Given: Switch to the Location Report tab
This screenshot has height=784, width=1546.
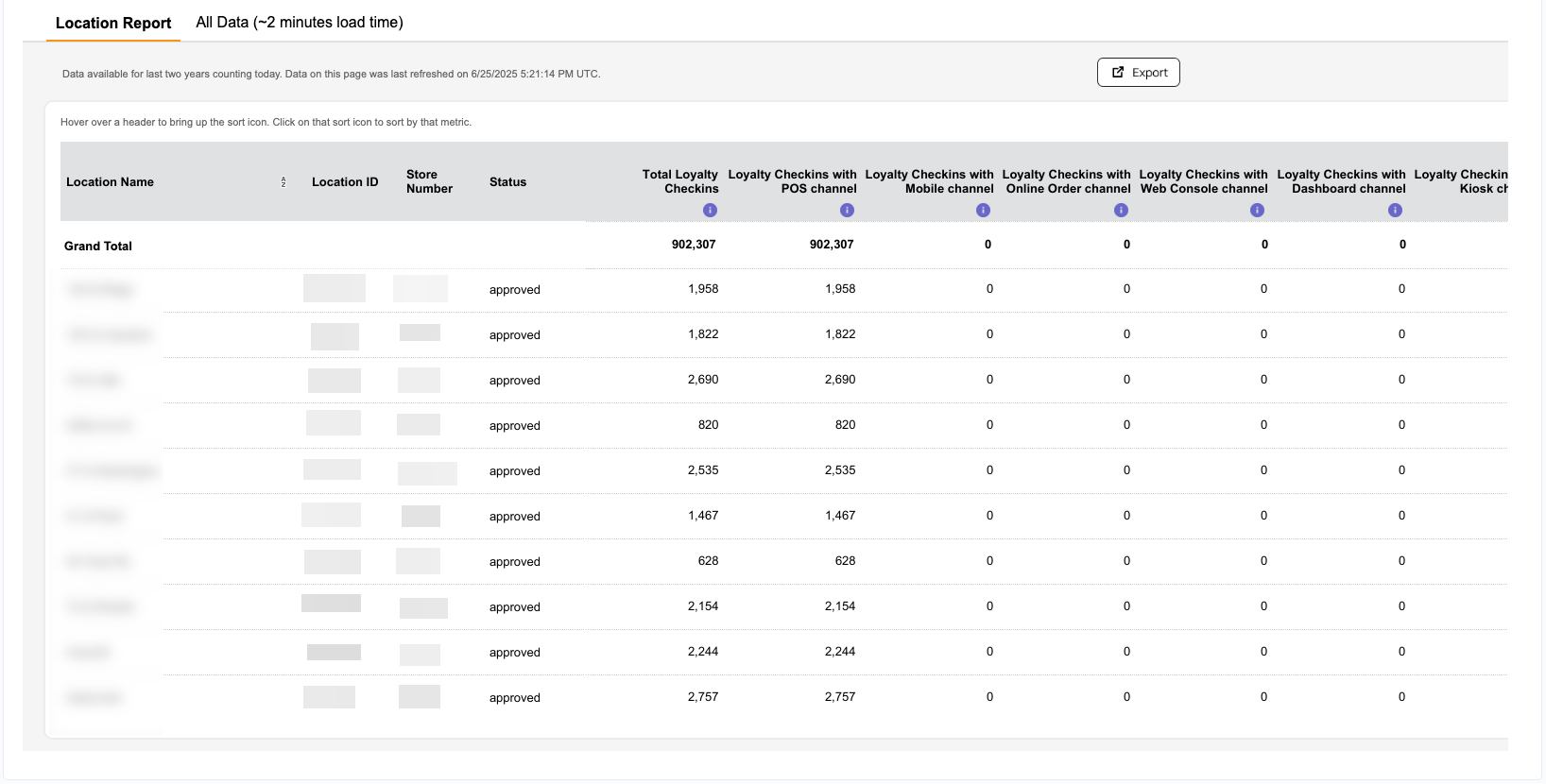Looking at the screenshot, I should pos(113,23).
